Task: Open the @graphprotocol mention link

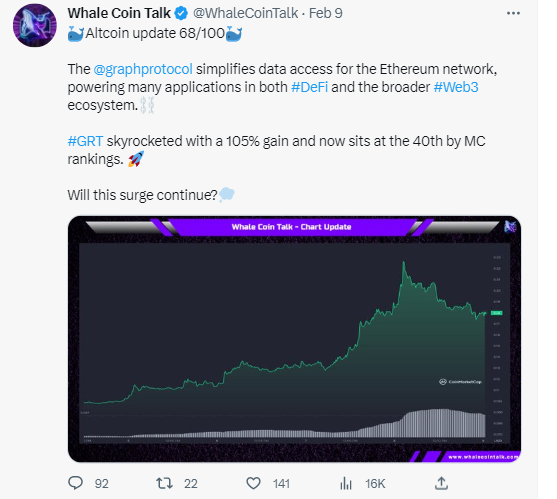Action: (143, 69)
